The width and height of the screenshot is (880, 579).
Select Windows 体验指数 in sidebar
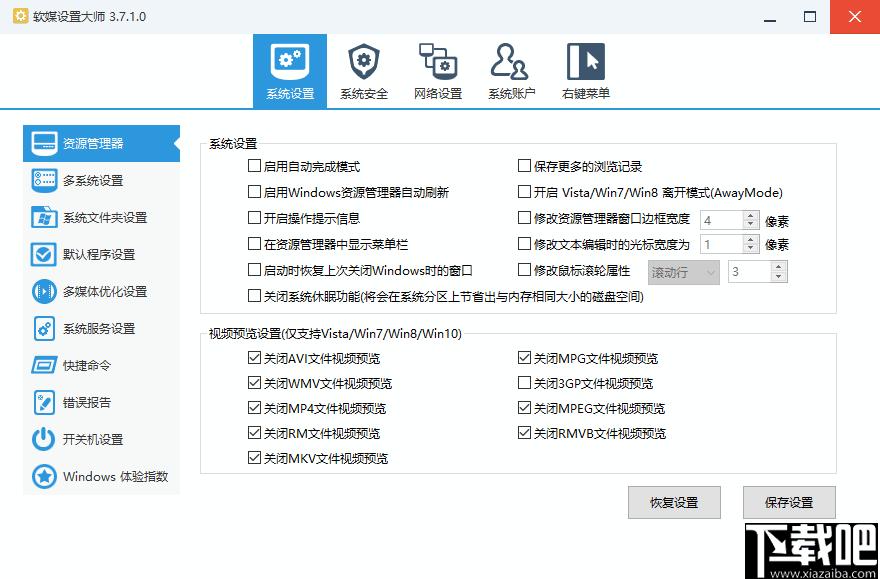(x=102, y=477)
